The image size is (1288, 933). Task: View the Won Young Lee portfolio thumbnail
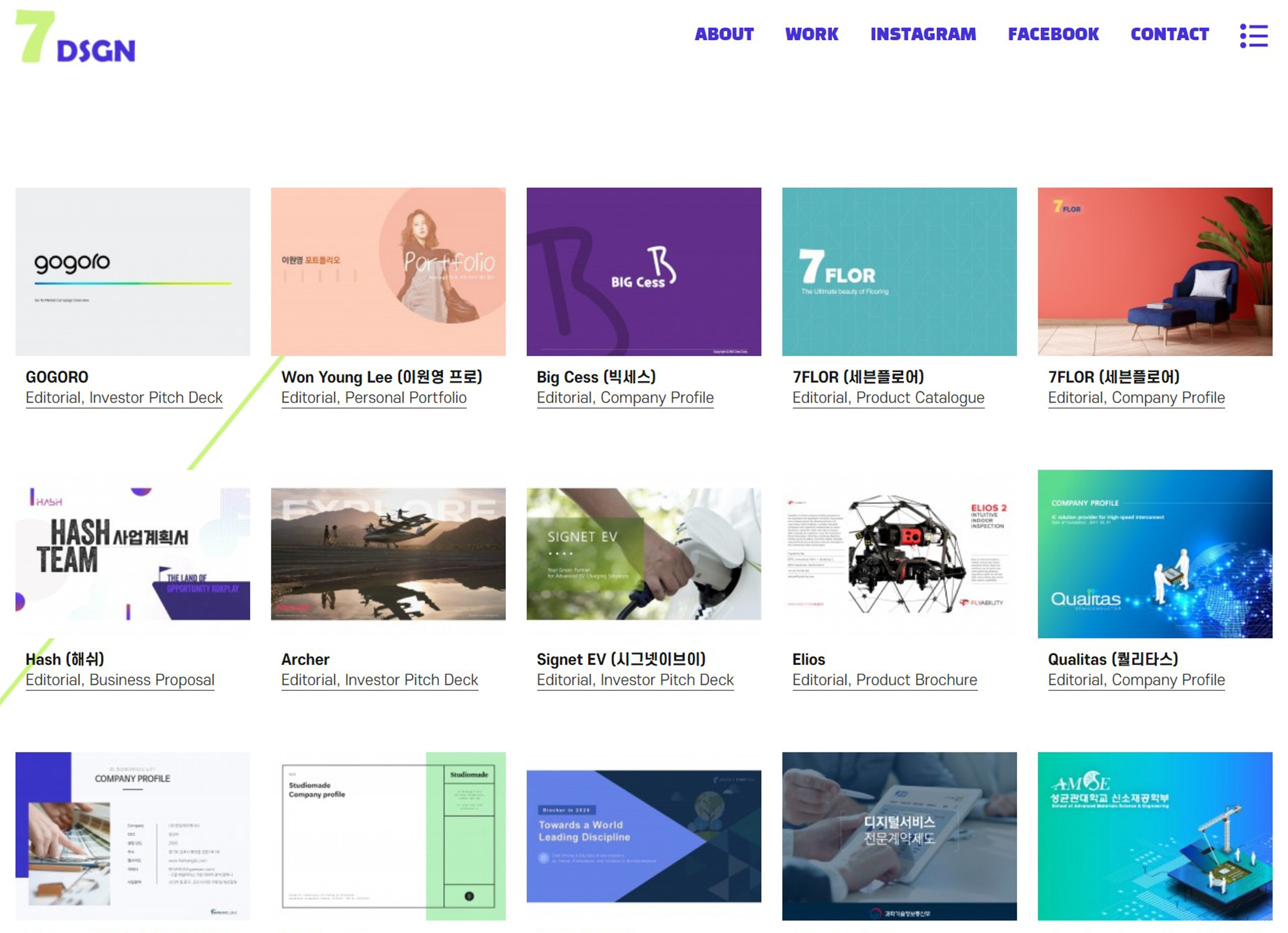(x=388, y=272)
